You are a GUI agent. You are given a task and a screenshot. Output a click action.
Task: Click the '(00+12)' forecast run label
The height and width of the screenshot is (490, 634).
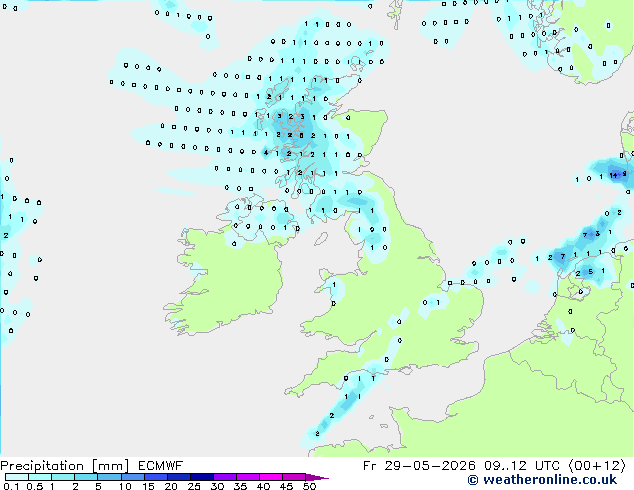(x=598, y=466)
